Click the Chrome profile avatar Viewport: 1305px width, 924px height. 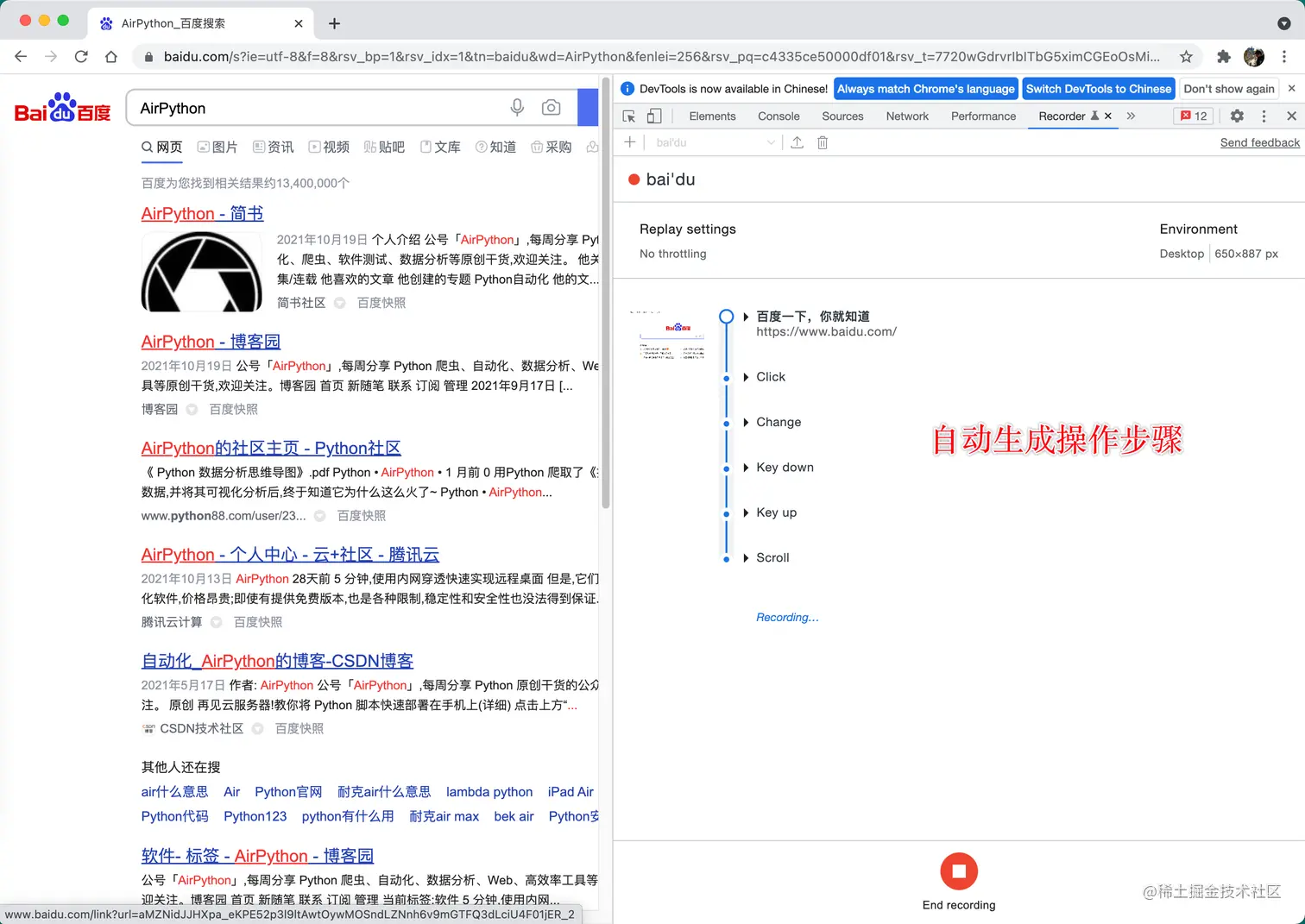(x=1253, y=56)
